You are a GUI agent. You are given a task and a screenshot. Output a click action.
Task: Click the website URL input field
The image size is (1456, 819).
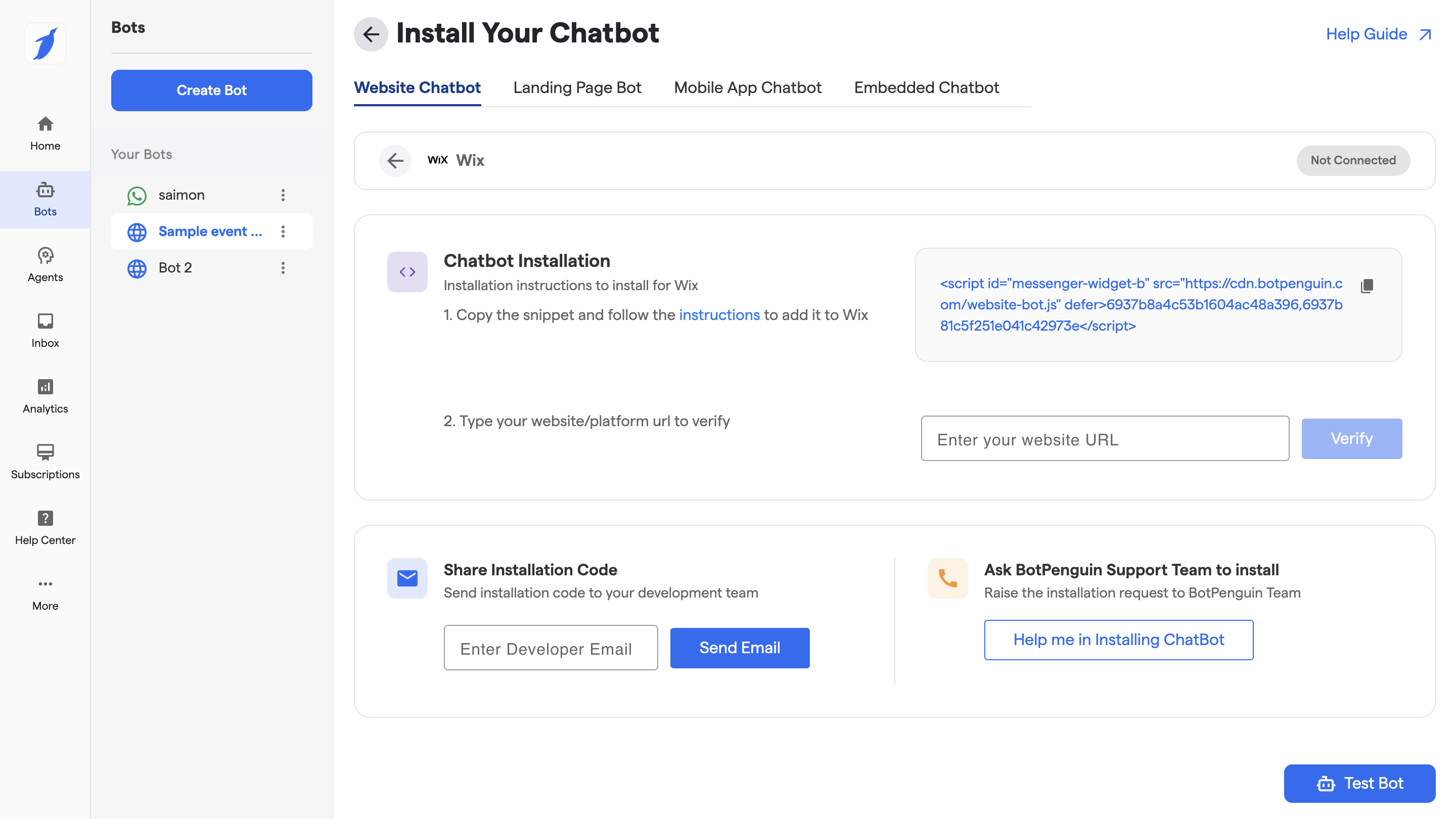pyautogui.click(x=1105, y=439)
